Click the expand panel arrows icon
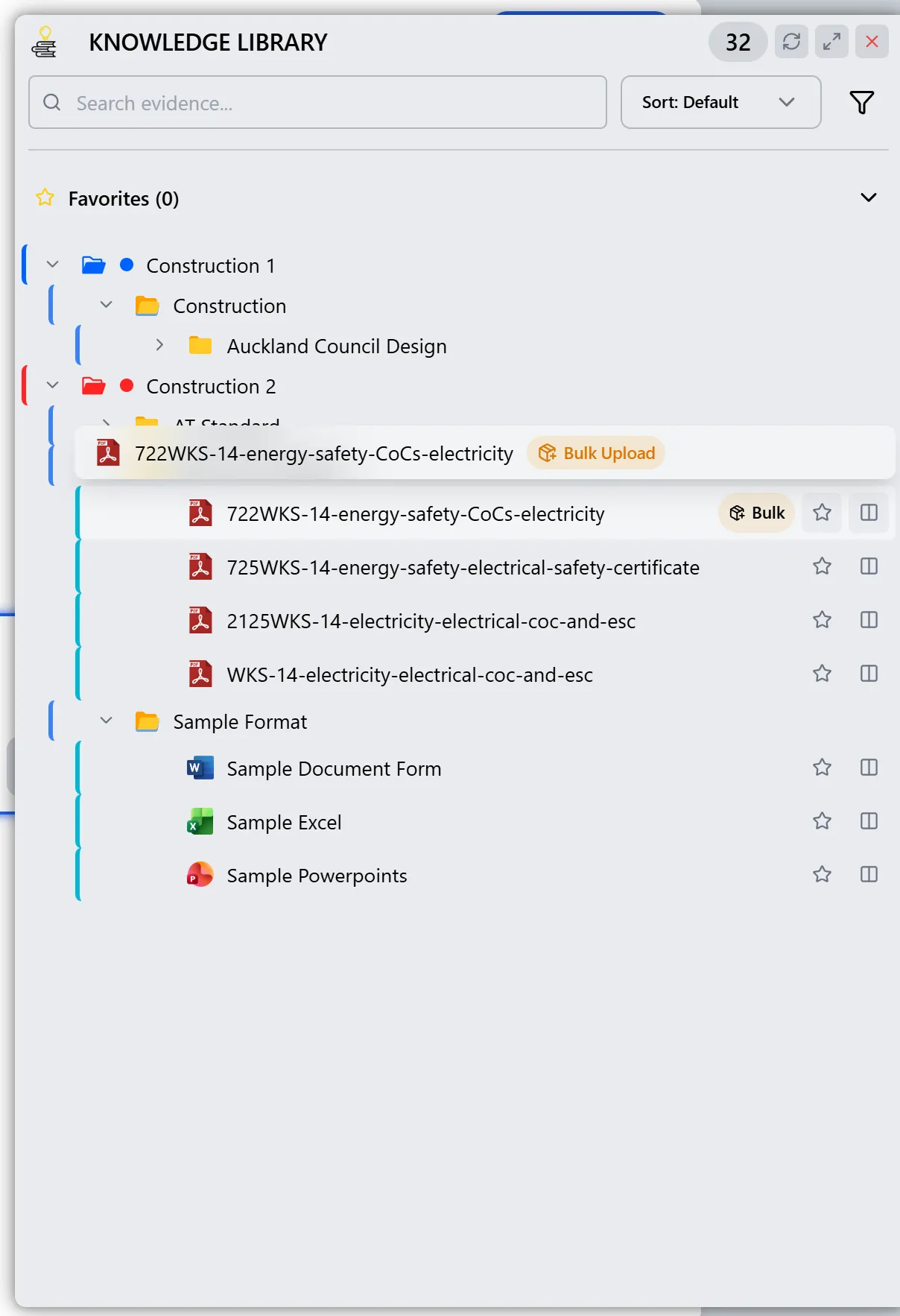900x1316 pixels. (831, 42)
